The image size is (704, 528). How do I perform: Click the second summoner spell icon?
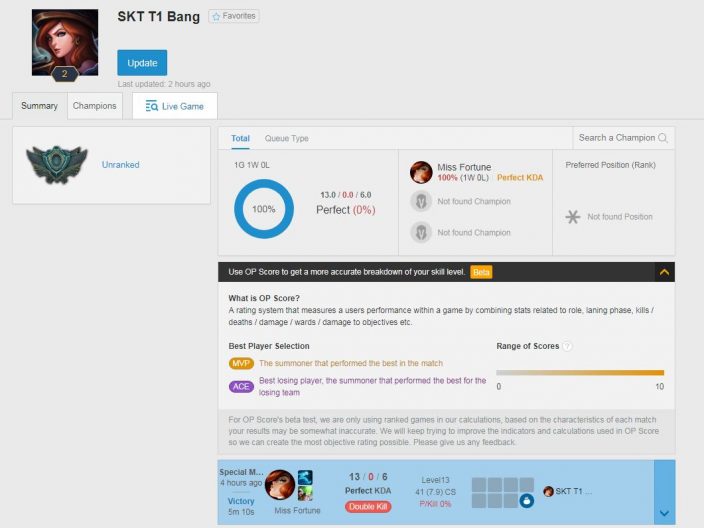[x=305, y=493]
